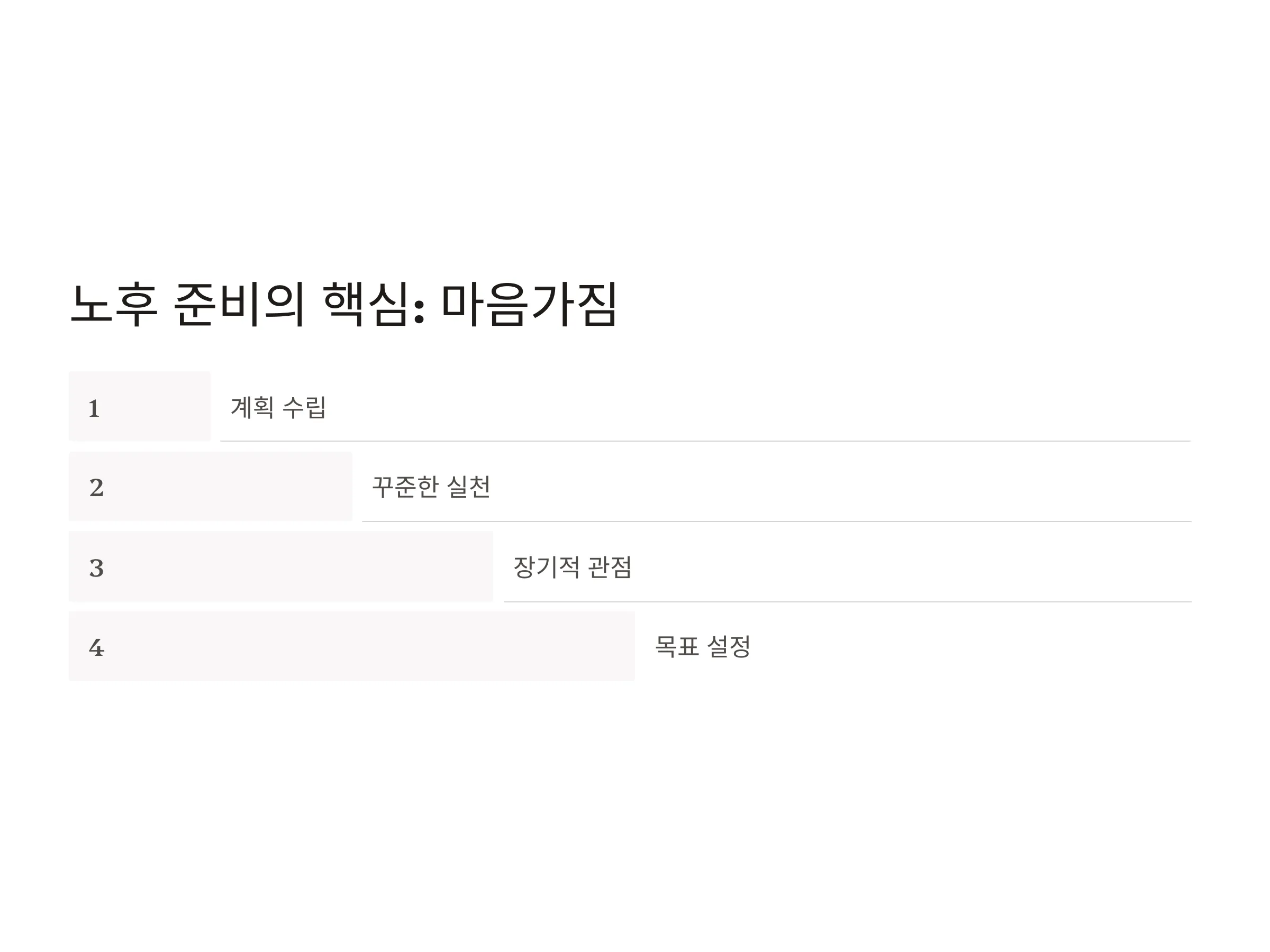Select the number 3 step box
Image resolution: width=1270 pixels, height=952 pixels.
pos(282,567)
